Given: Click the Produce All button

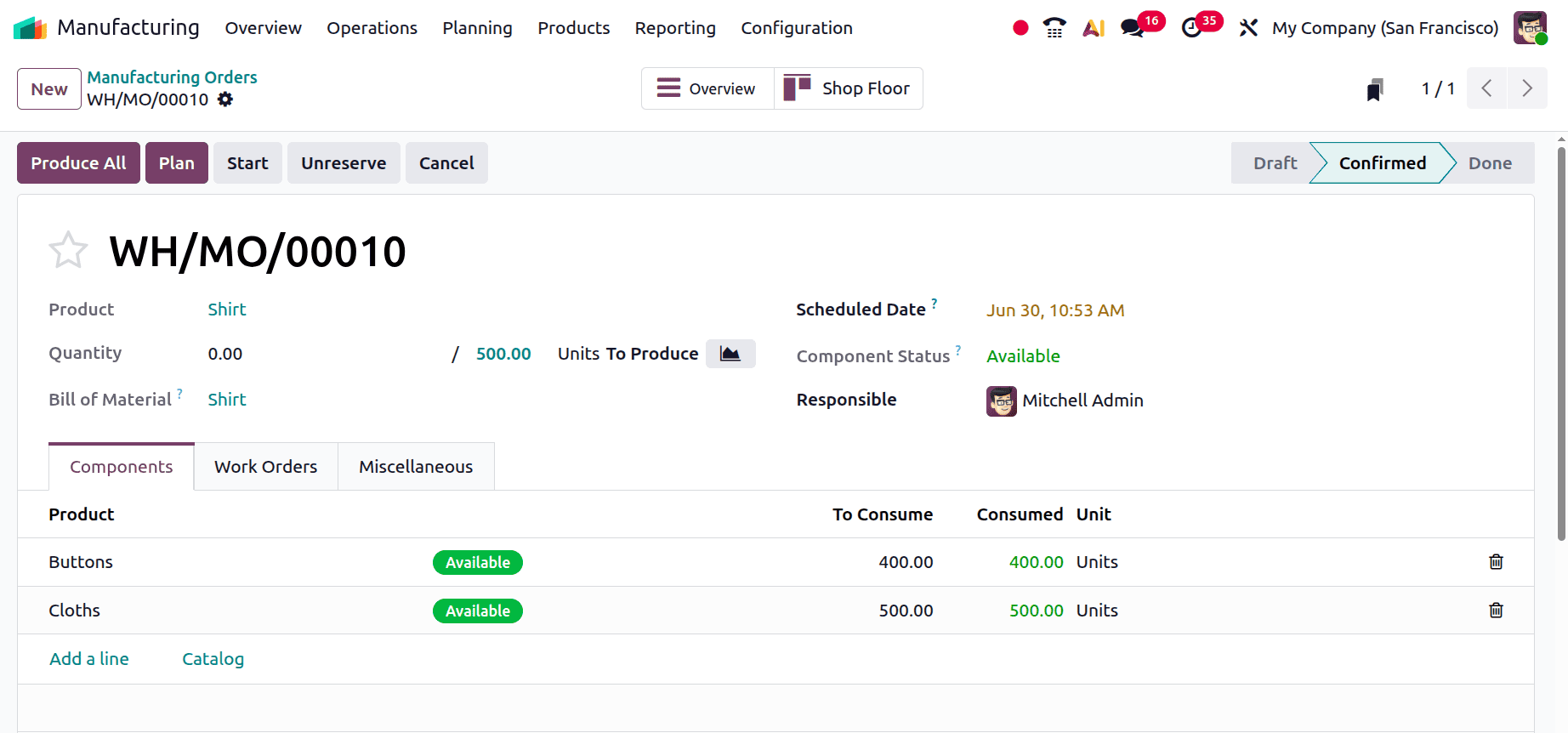Looking at the screenshot, I should pyautogui.click(x=78, y=163).
